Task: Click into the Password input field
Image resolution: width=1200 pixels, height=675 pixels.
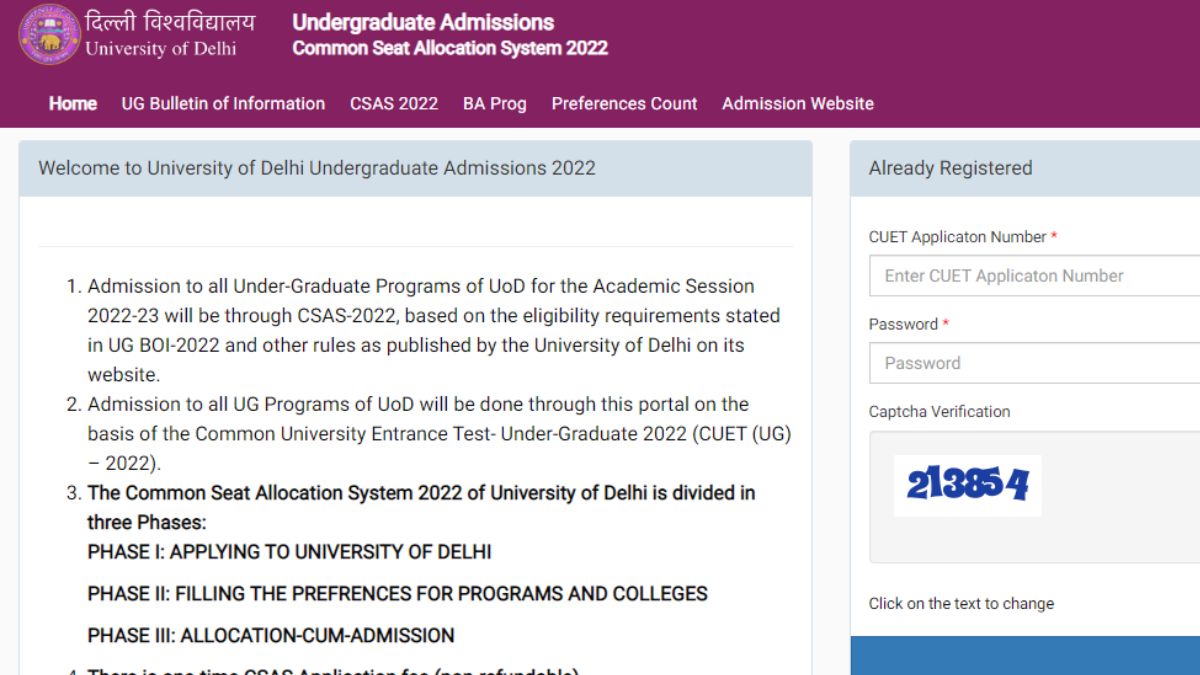Action: (1035, 363)
